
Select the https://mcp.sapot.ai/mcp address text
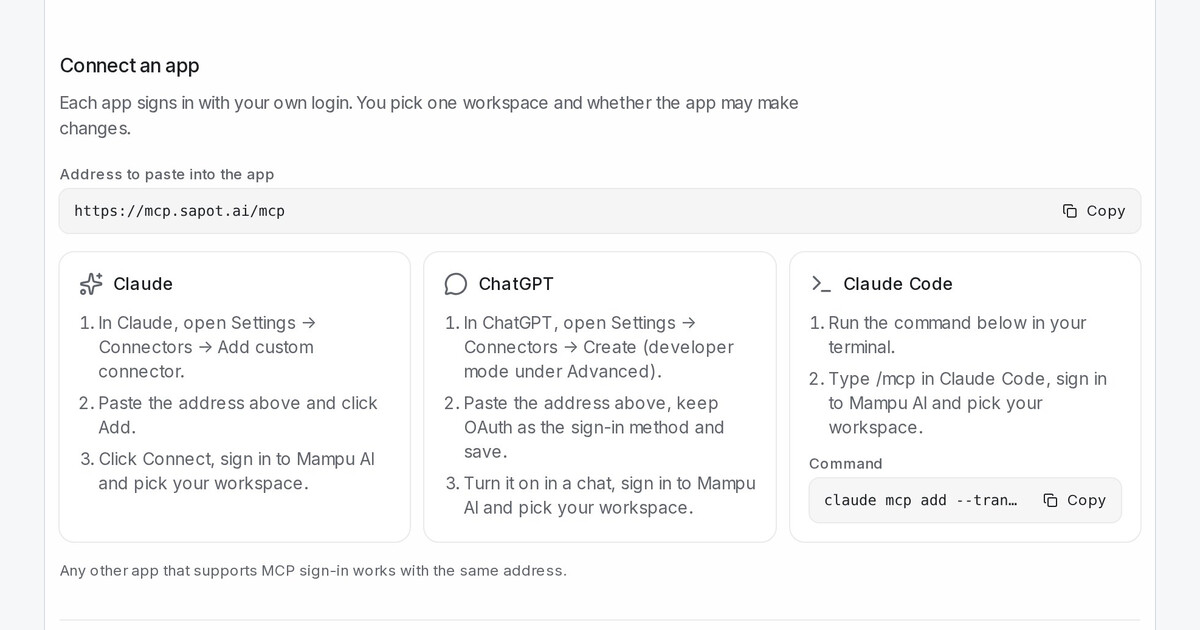click(x=180, y=211)
